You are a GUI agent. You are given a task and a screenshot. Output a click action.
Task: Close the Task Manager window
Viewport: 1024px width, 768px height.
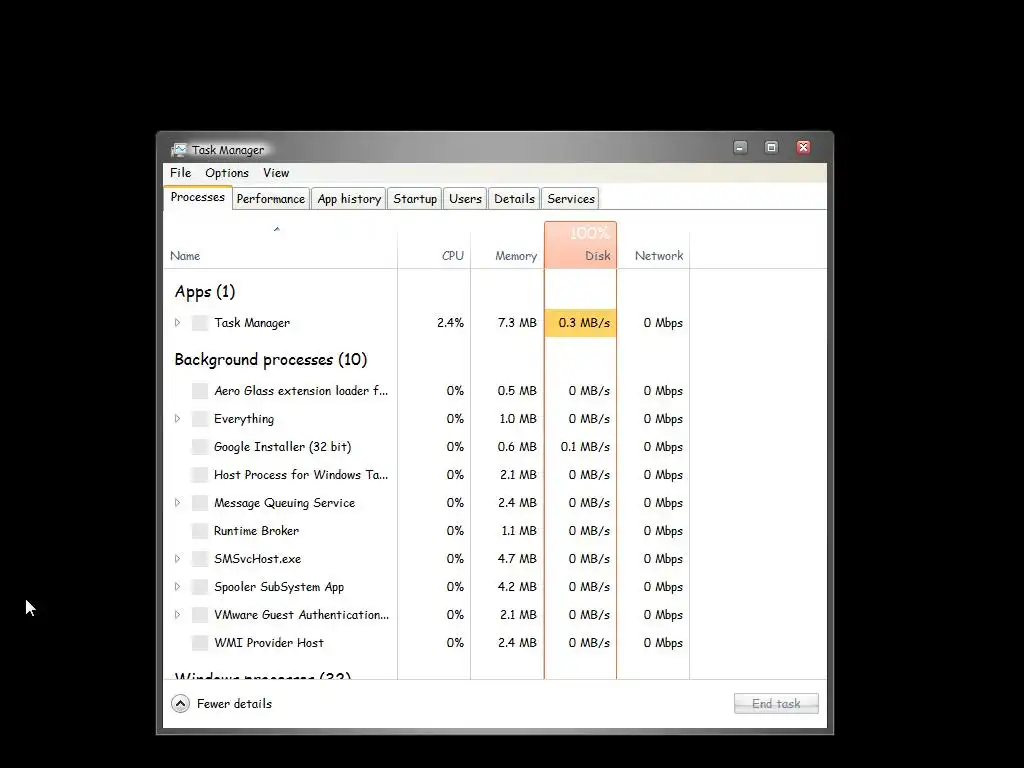(x=803, y=148)
